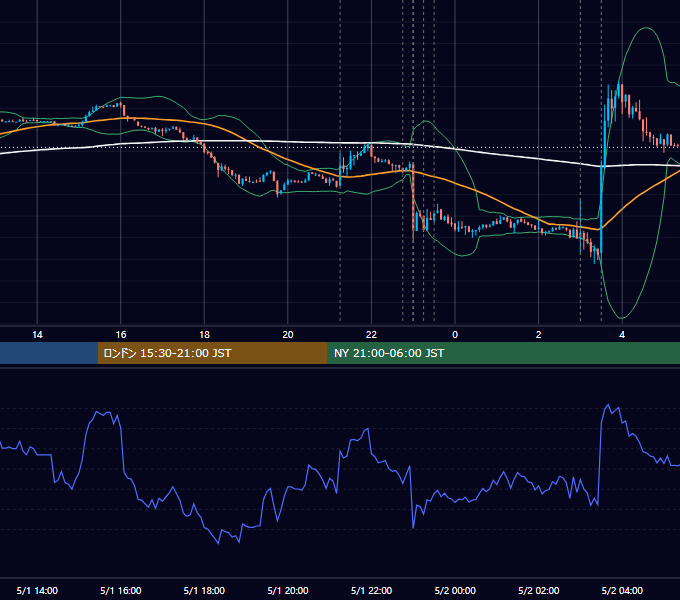Click the "5/2 00:00" indicator time label

(455, 590)
